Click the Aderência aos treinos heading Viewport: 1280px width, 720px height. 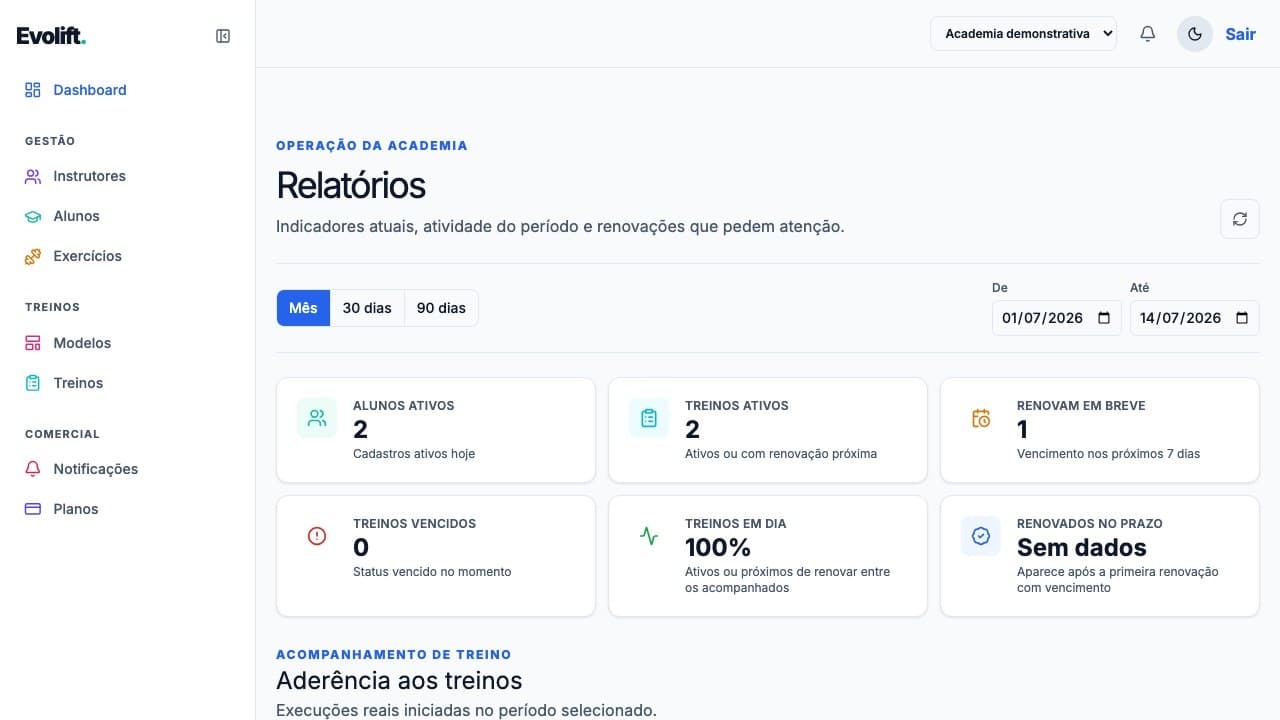[x=399, y=681]
